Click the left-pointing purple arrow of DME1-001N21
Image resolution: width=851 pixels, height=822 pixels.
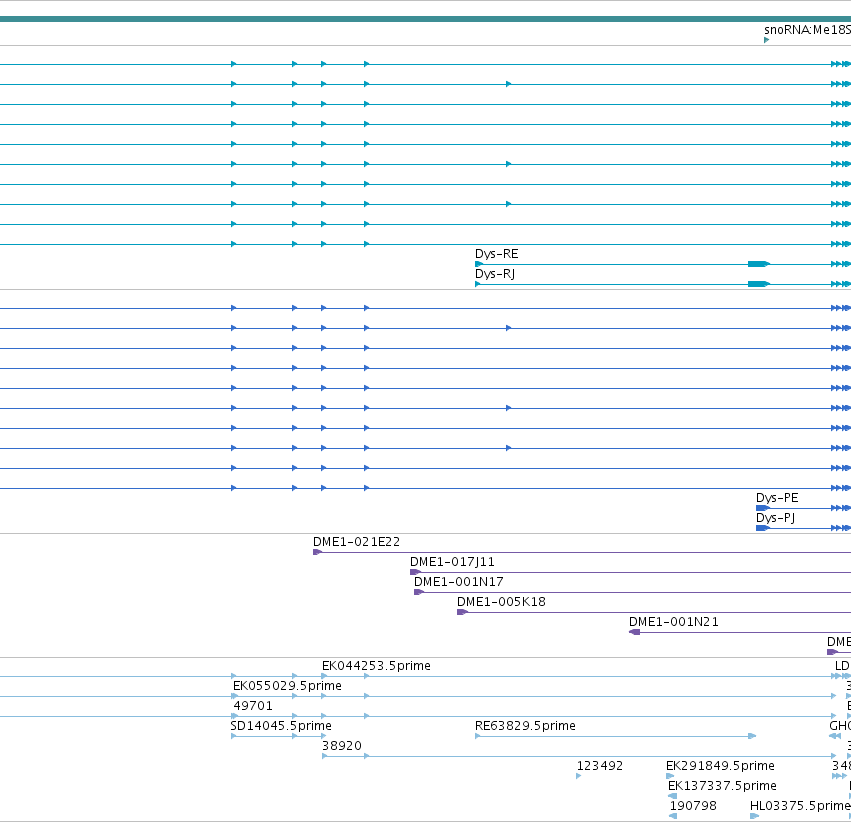(x=634, y=633)
